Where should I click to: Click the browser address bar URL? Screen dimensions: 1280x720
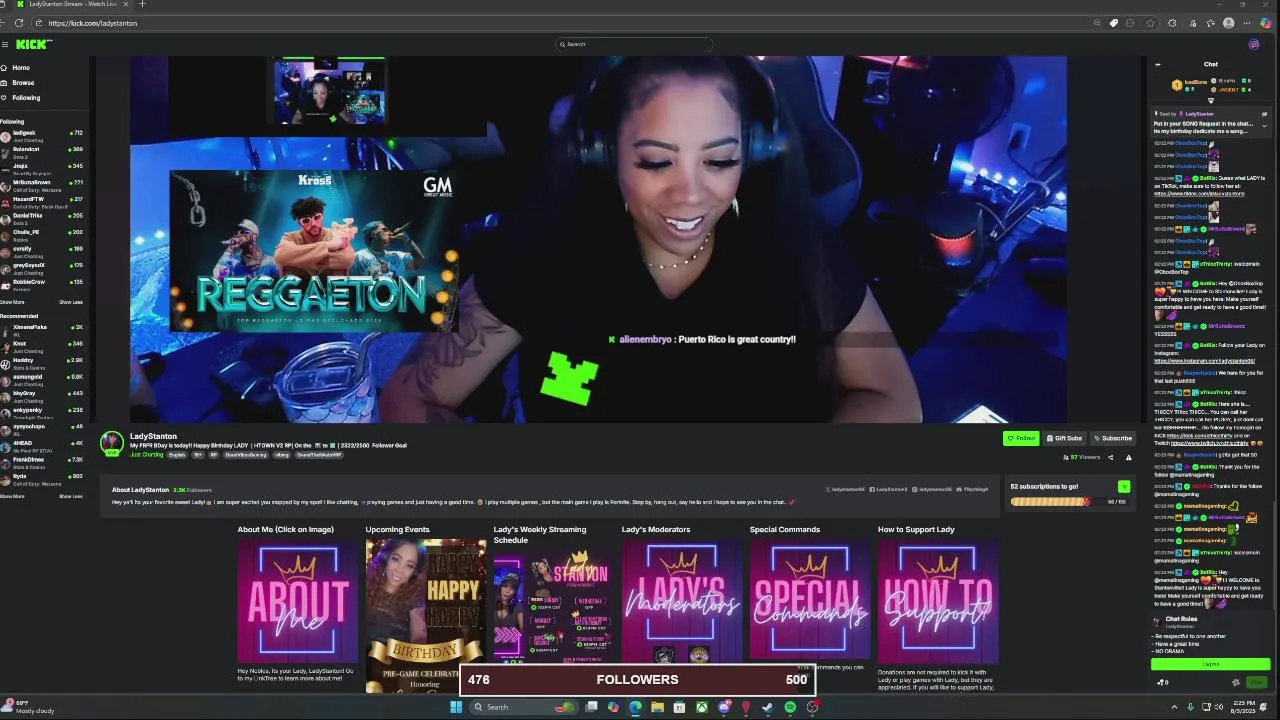pyautogui.click(x=92, y=23)
